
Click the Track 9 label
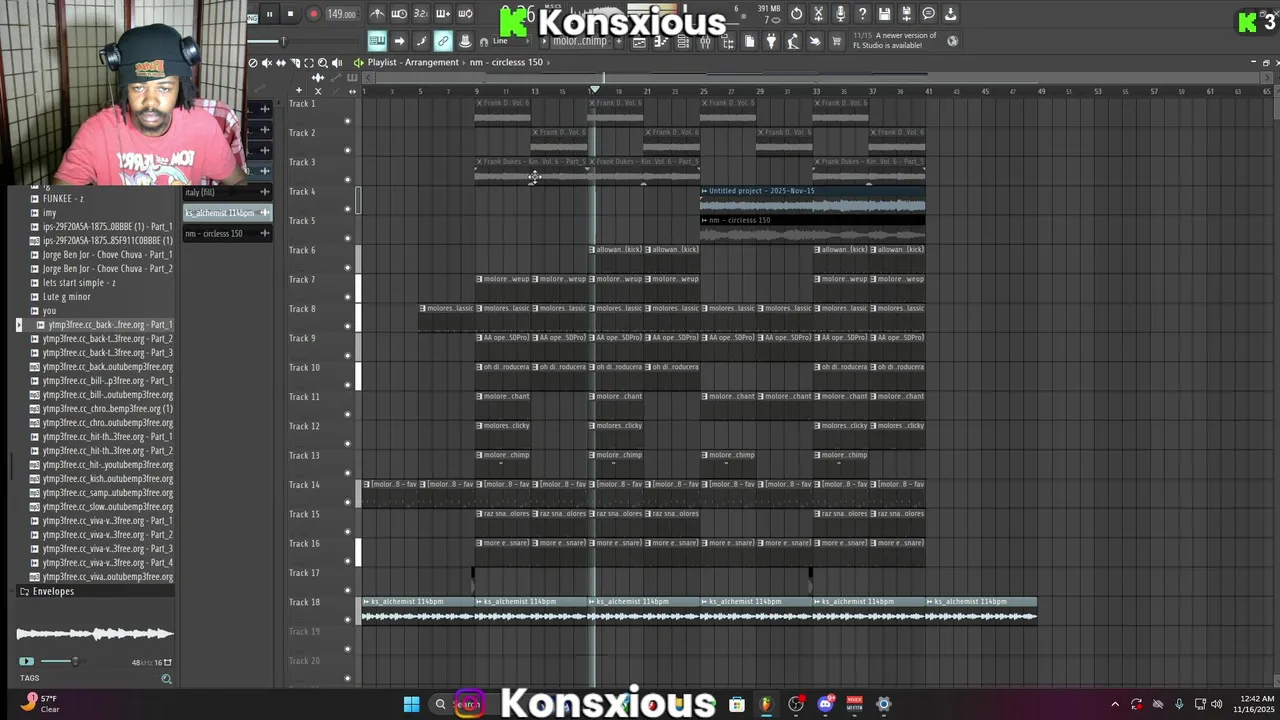pyautogui.click(x=304, y=338)
